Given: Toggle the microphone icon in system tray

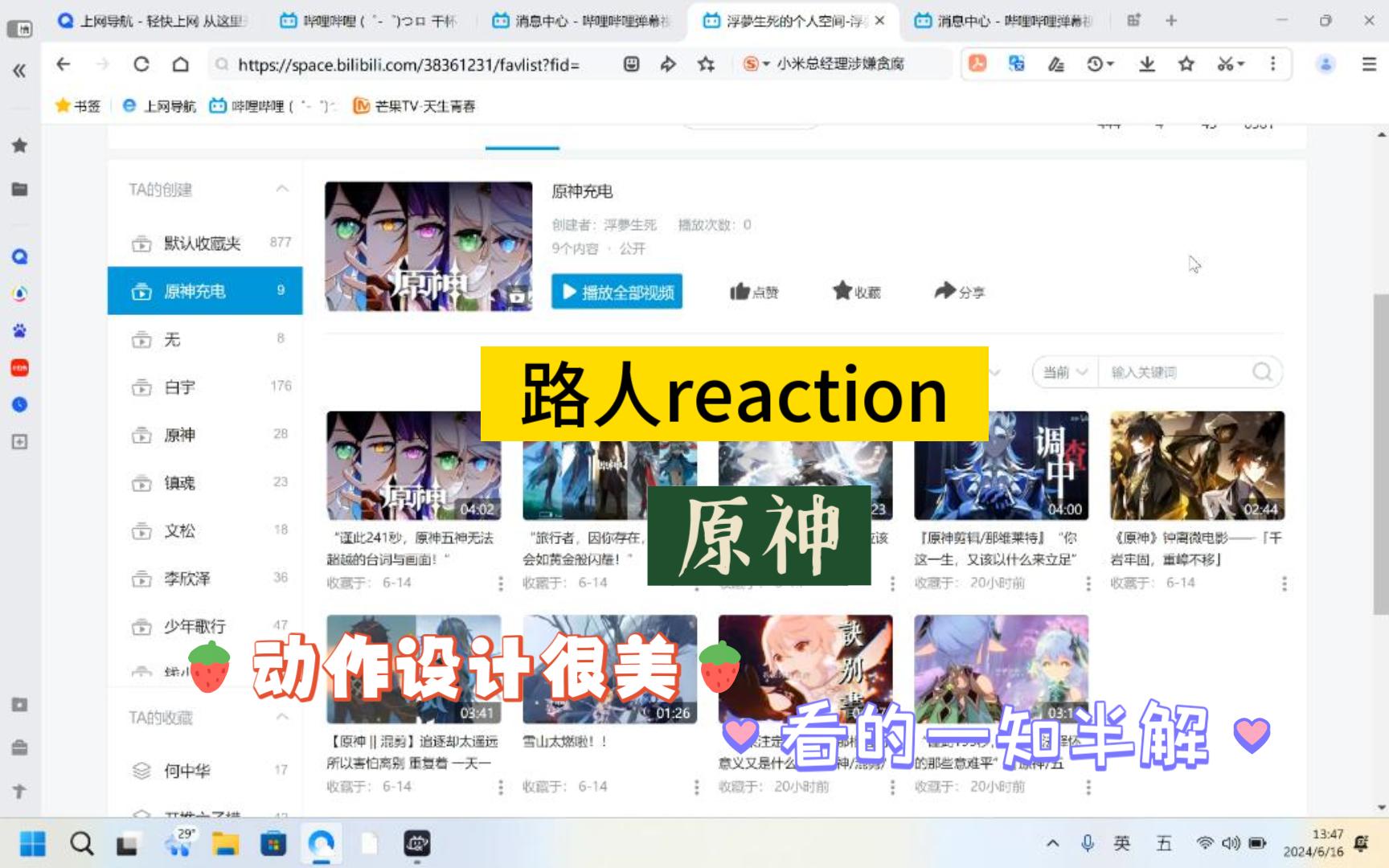Looking at the screenshot, I should (1088, 843).
